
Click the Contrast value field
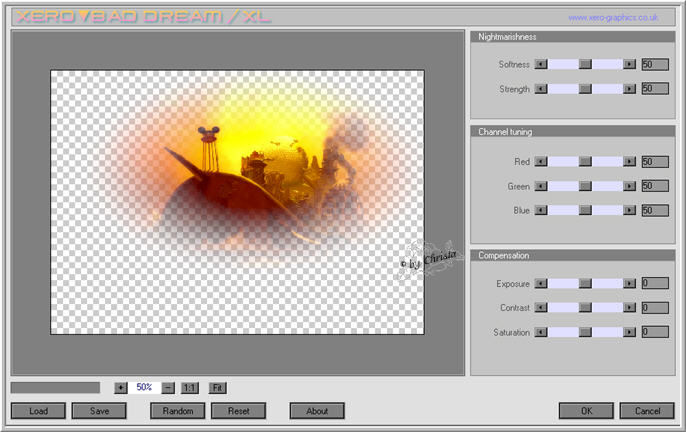pos(655,308)
